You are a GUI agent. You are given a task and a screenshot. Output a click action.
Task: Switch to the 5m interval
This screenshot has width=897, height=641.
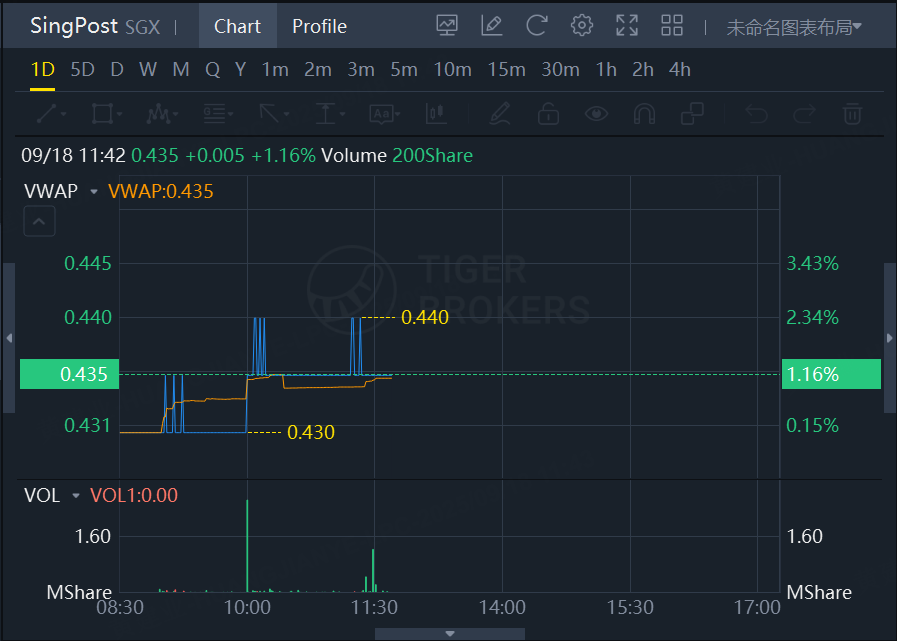404,70
